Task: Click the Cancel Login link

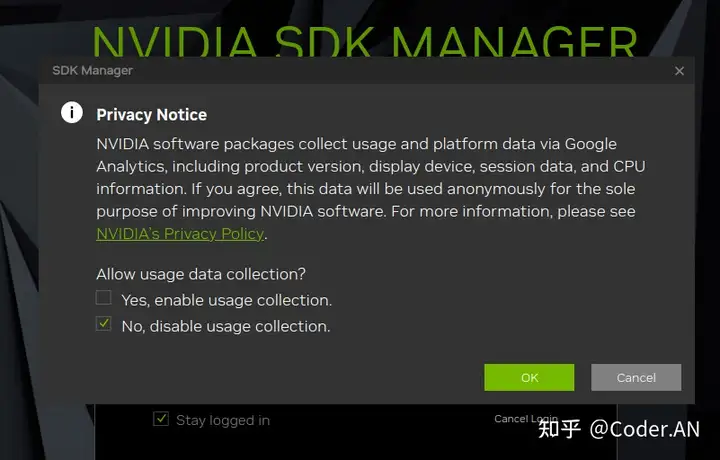Action: [x=526, y=419]
